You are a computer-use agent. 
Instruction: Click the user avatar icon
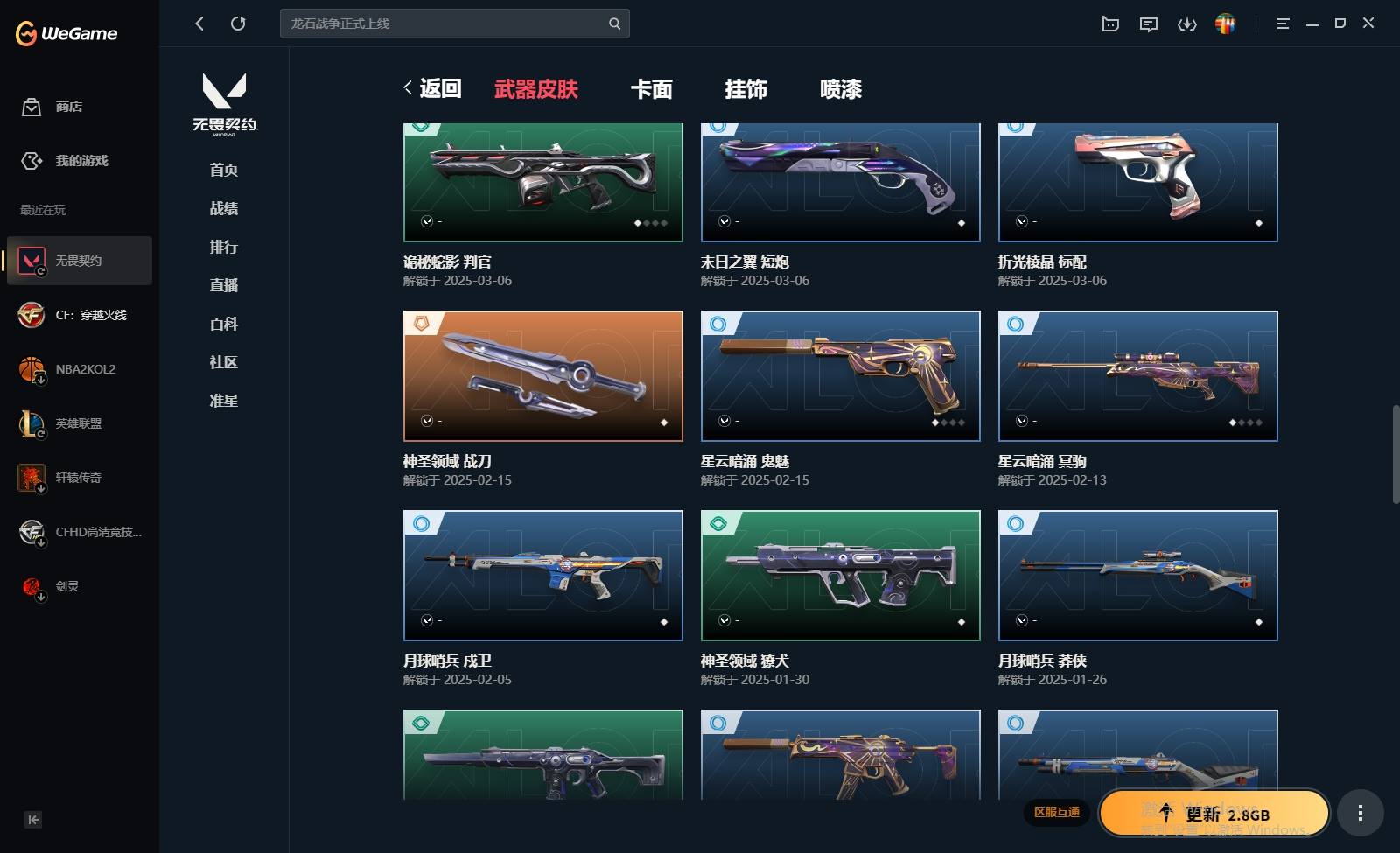point(1226,24)
